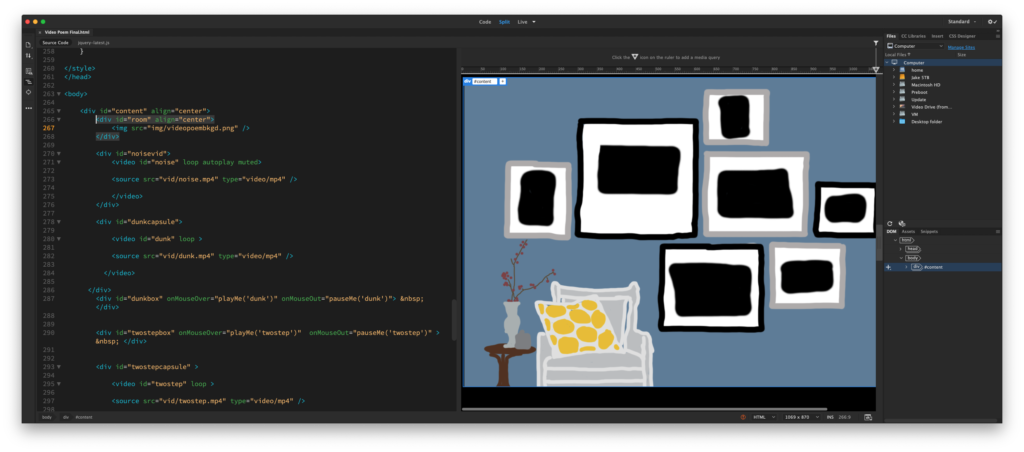Collapse the code fold arrow at line 263
Viewport: 1024px width, 452px height.
59,93
